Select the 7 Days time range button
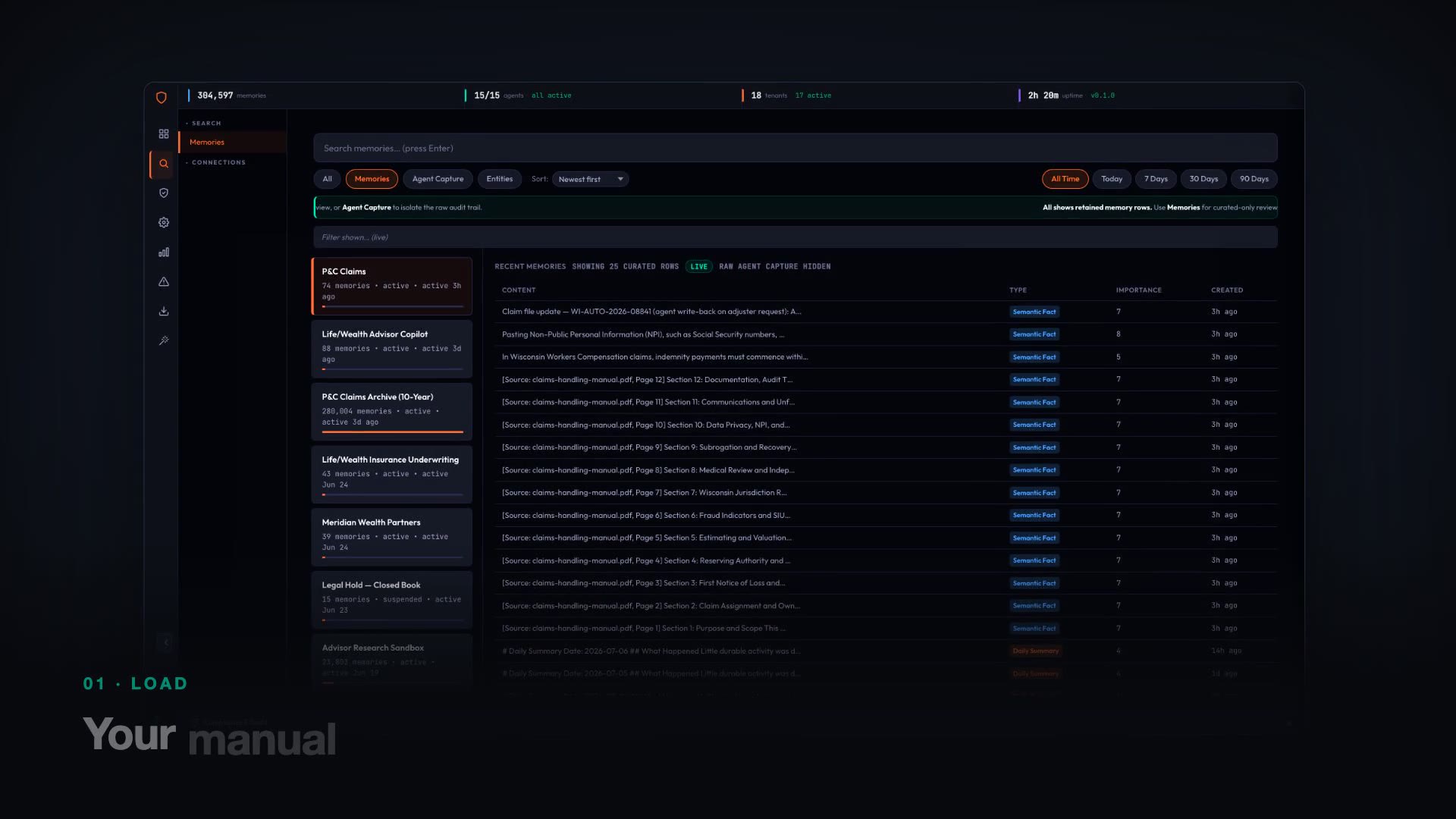This screenshot has width=1456, height=819. pos(1156,179)
